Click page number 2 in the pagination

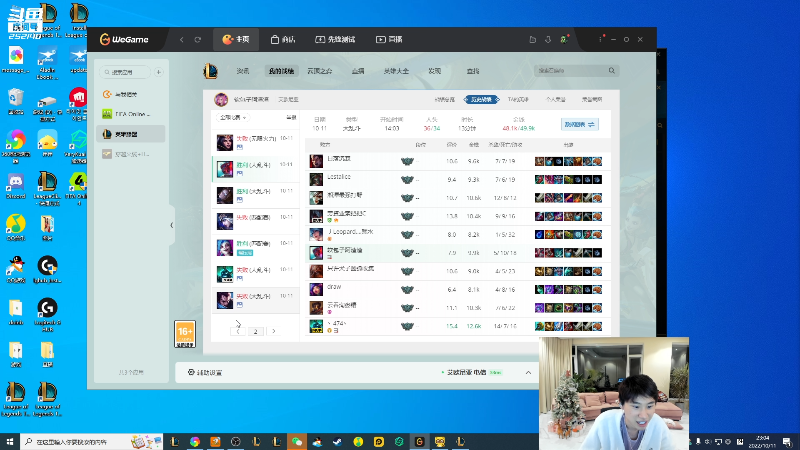click(x=256, y=331)
